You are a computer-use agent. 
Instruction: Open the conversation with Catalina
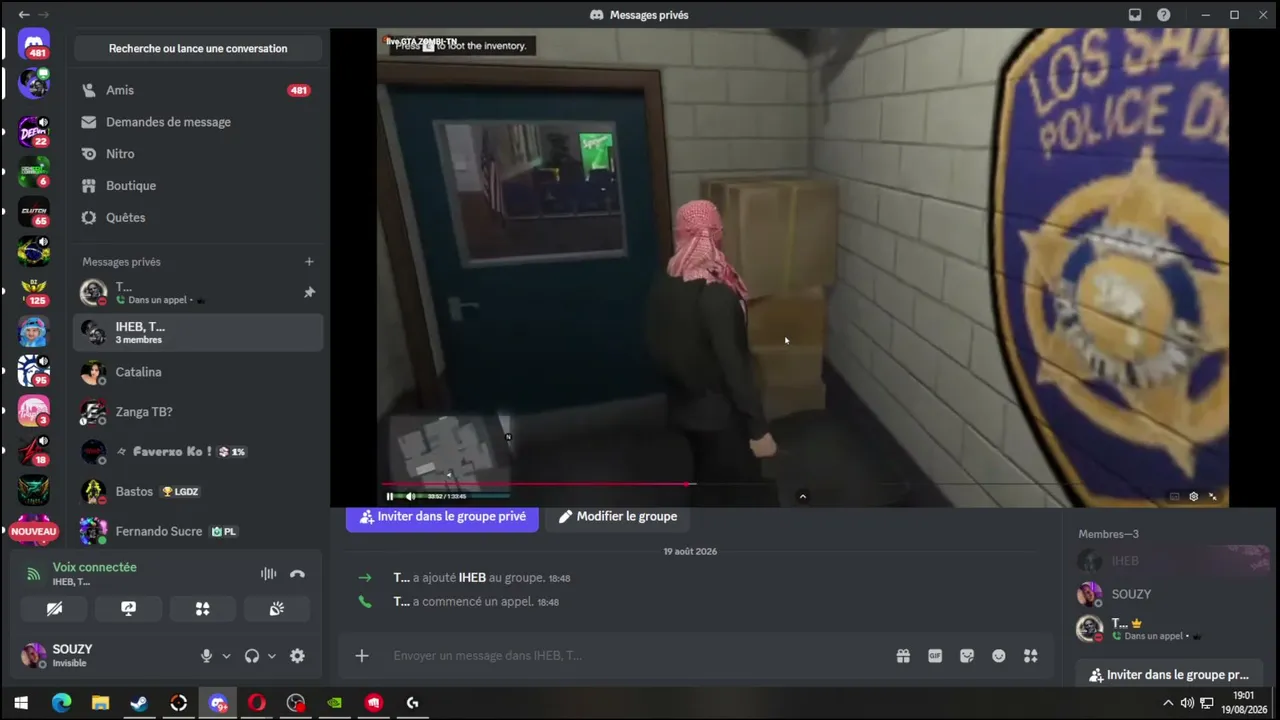[198, 372]
